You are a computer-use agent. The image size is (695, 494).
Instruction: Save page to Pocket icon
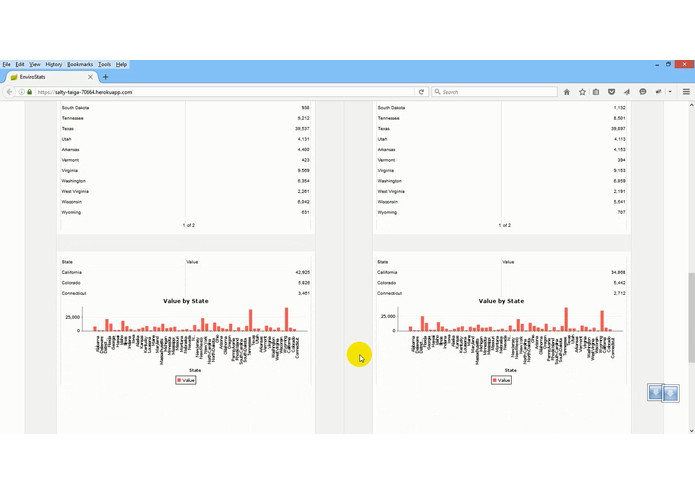(611, 92)
